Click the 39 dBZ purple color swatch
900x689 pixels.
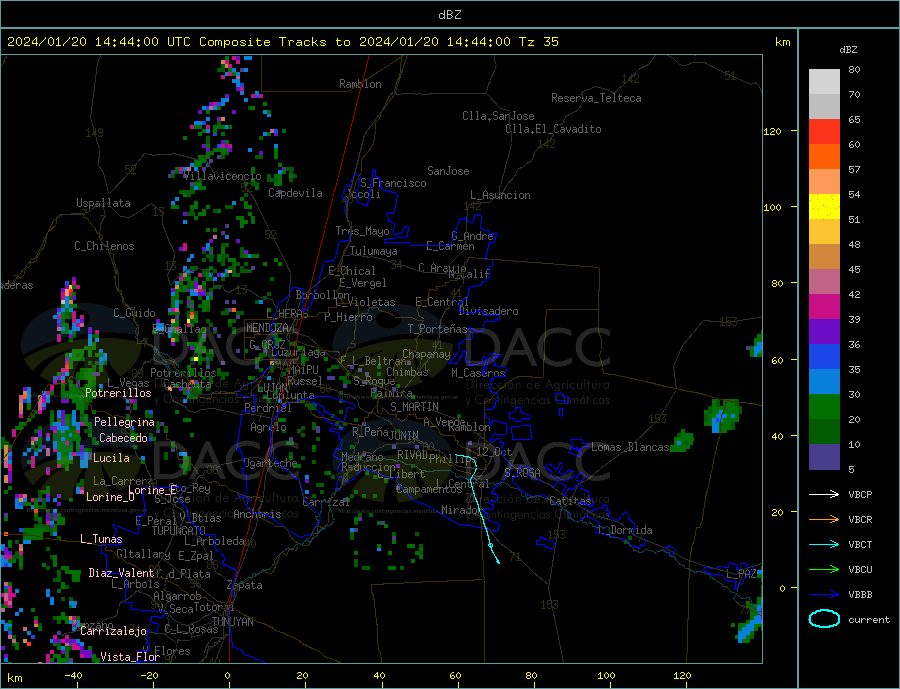coord(824,332)
